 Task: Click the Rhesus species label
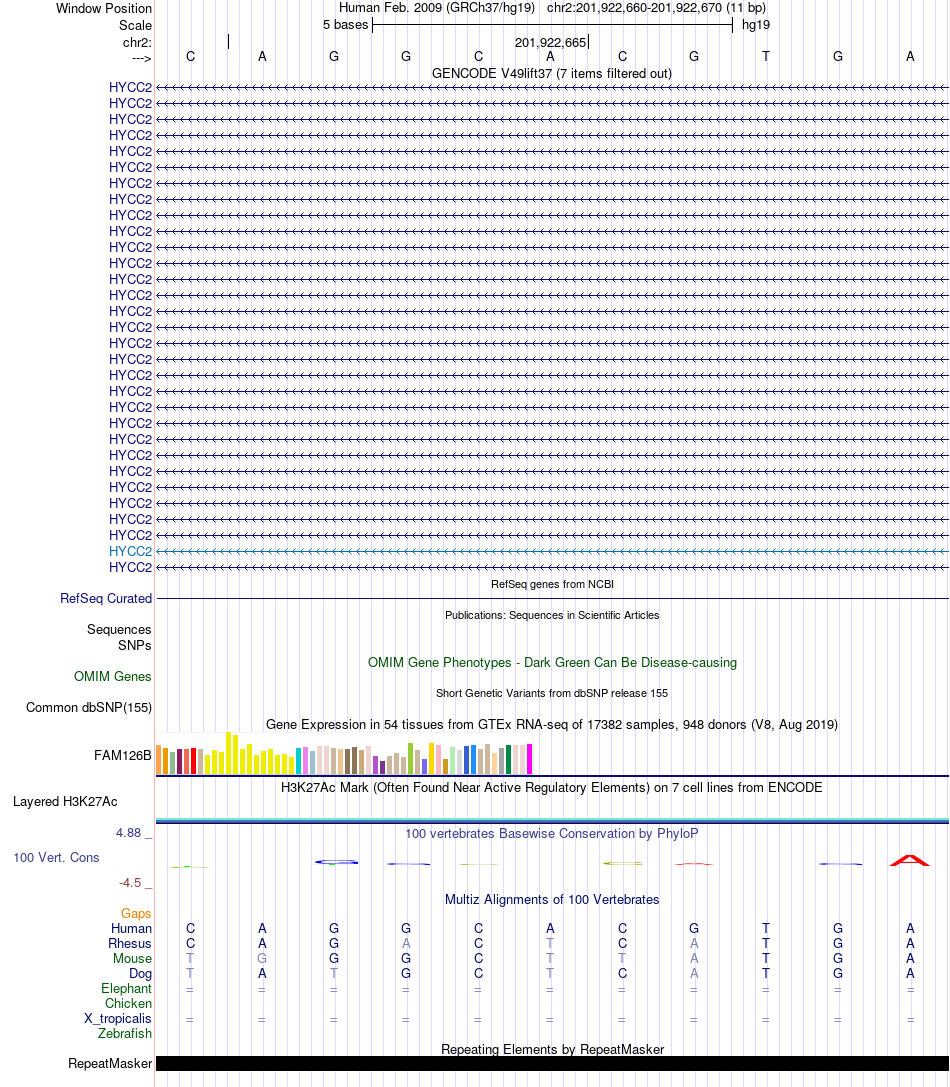click(x=130, y=943)
